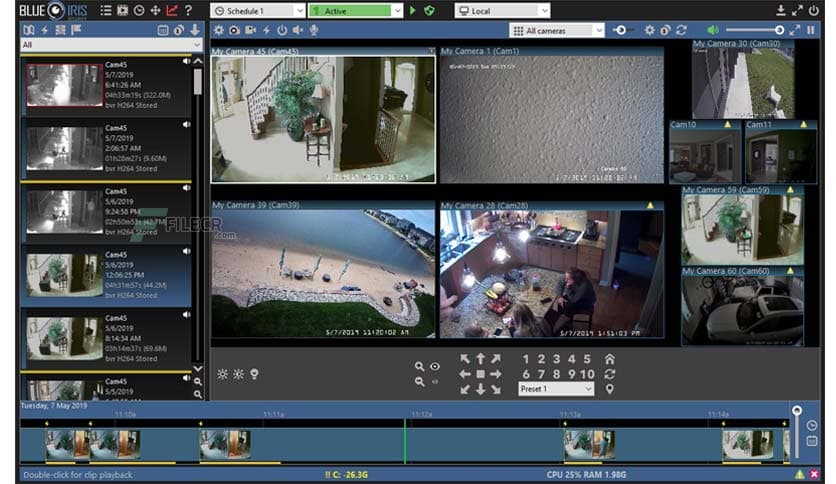
Task: Click the clock icon in the top bar
Action: point(139,10)
